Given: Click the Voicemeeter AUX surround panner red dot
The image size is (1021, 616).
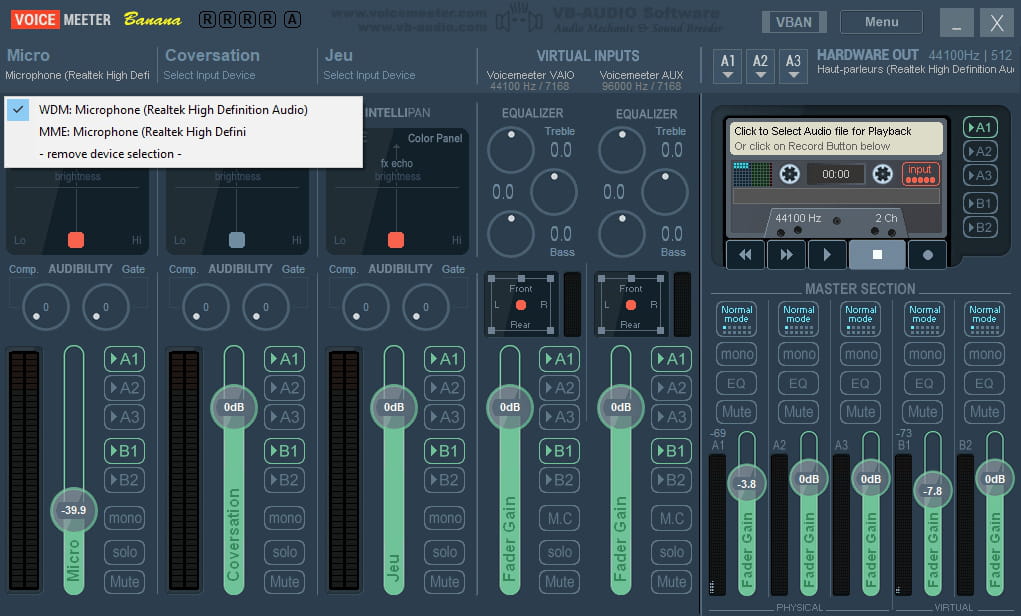Looking at the screenshot, I should [630, 305].
